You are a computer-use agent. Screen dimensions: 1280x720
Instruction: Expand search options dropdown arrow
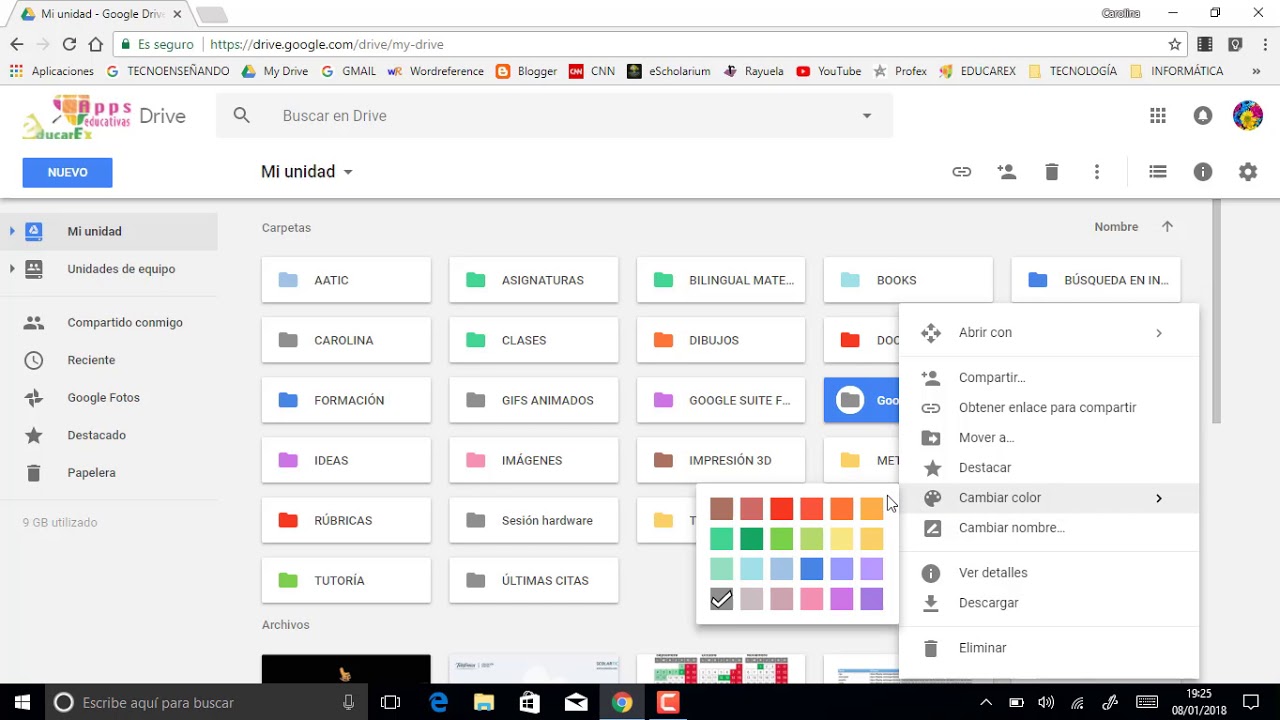coord(867,116)
